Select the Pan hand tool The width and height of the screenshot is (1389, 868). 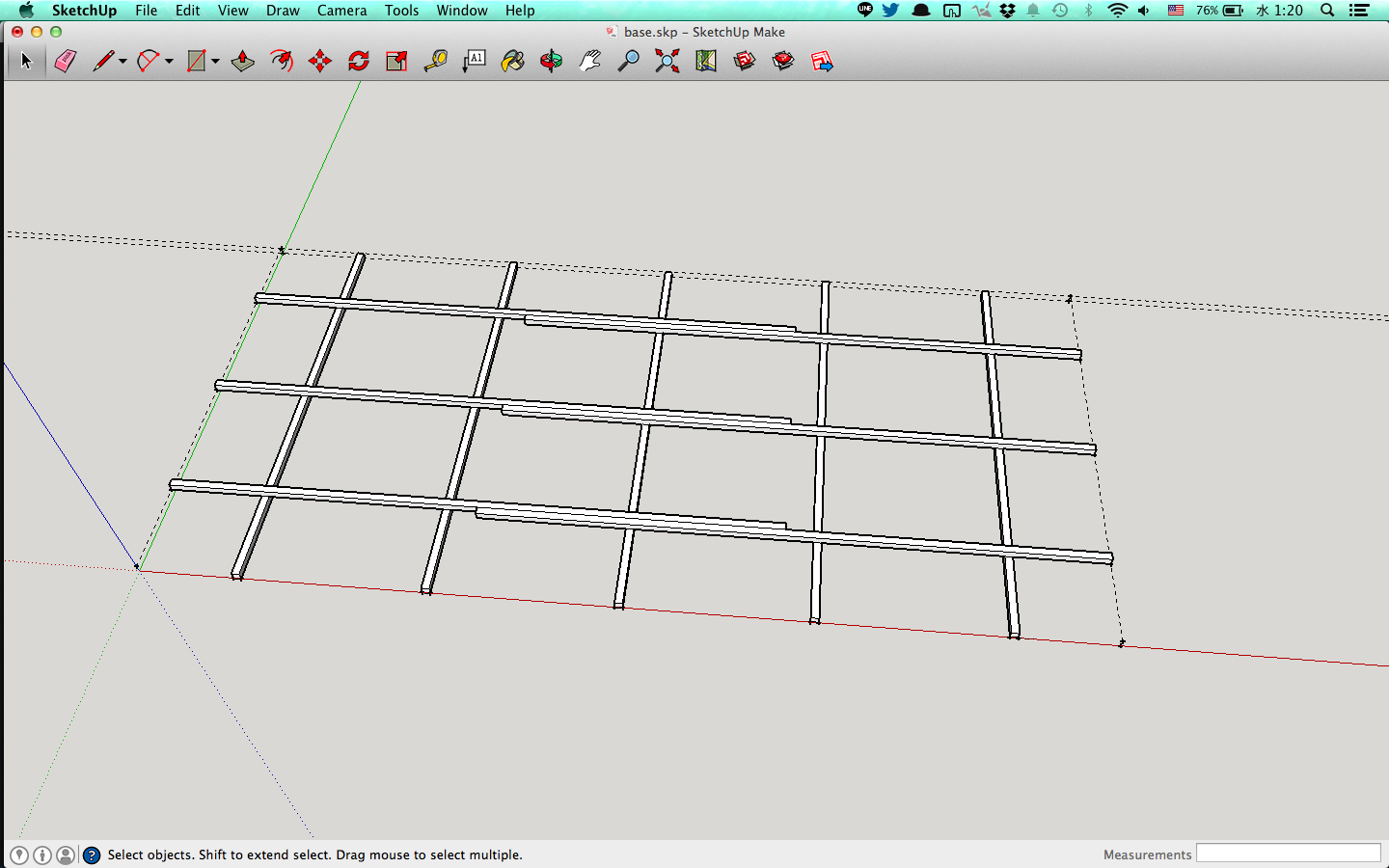click(x=589, y=62)
